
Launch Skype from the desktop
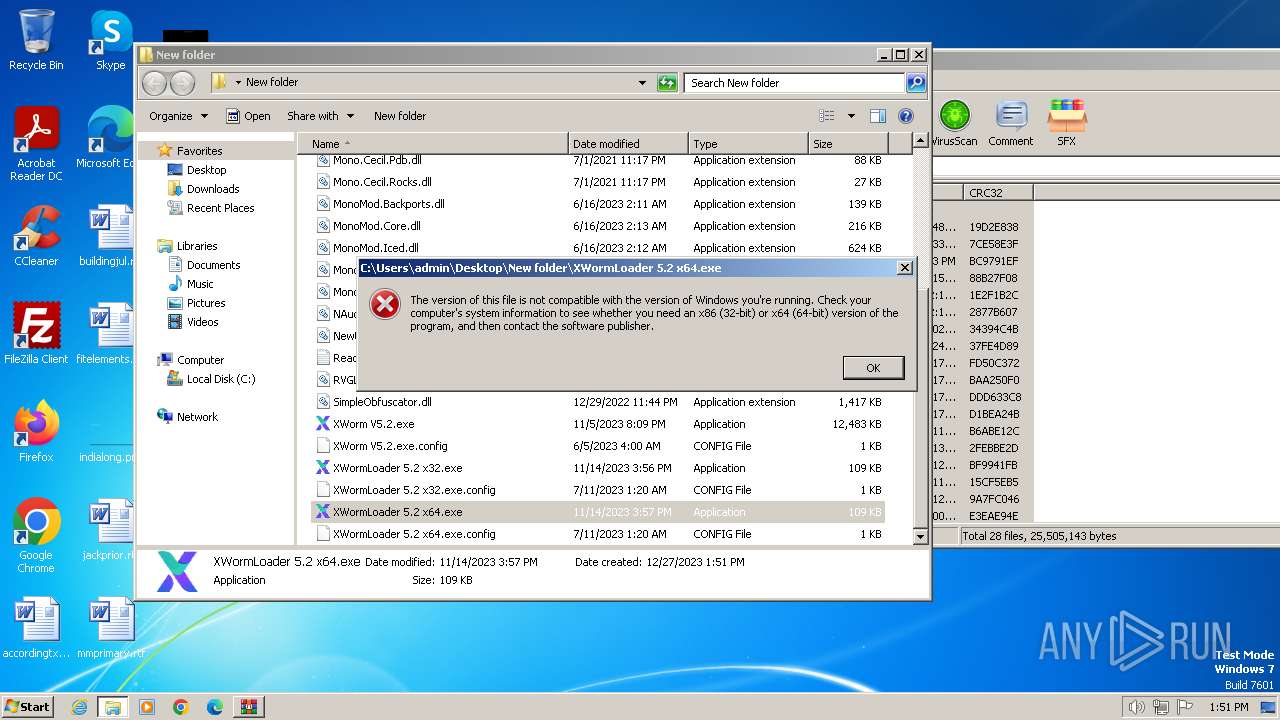pyautogui.click(x=110, y=40)
